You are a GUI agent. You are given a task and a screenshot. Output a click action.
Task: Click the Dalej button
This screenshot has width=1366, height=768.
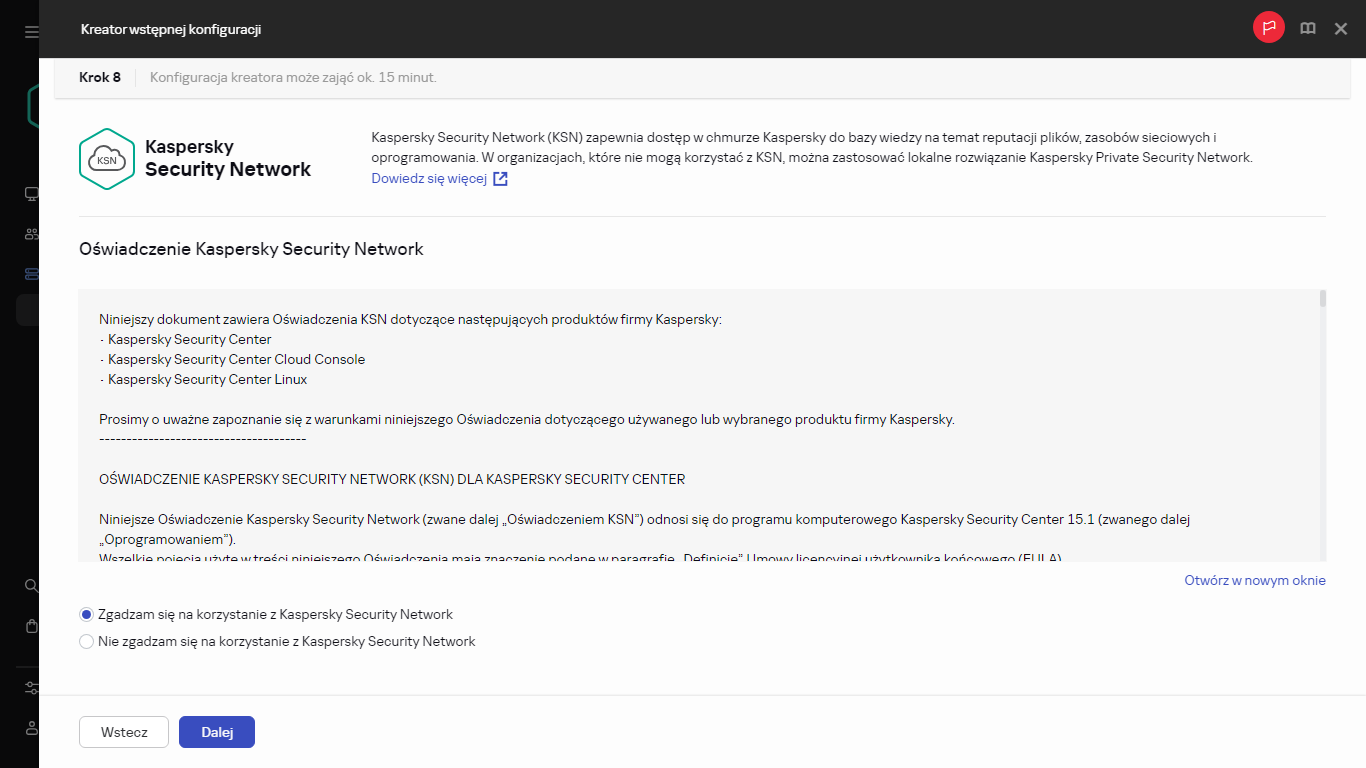[217, 732]
